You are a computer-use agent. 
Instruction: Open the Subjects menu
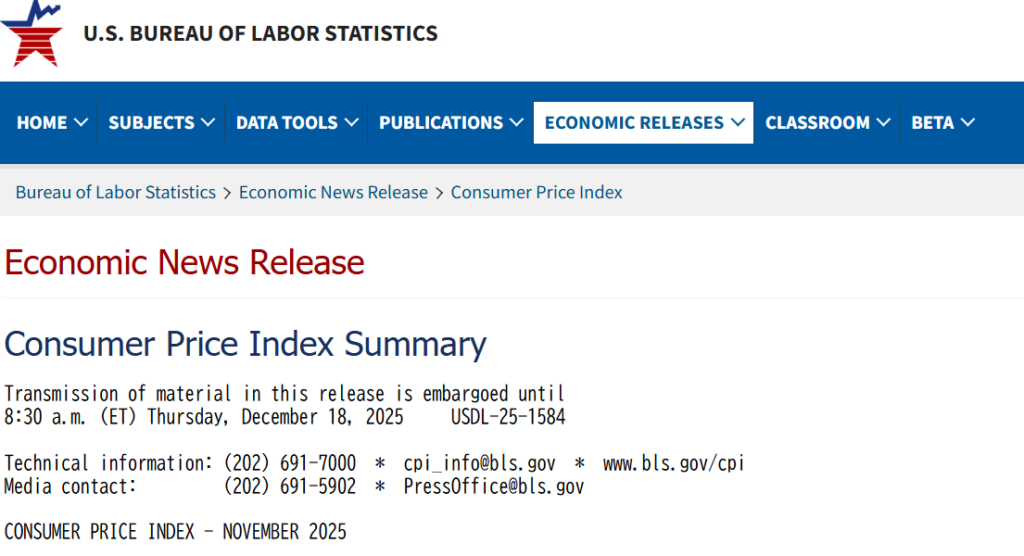(x=151, y=123)
